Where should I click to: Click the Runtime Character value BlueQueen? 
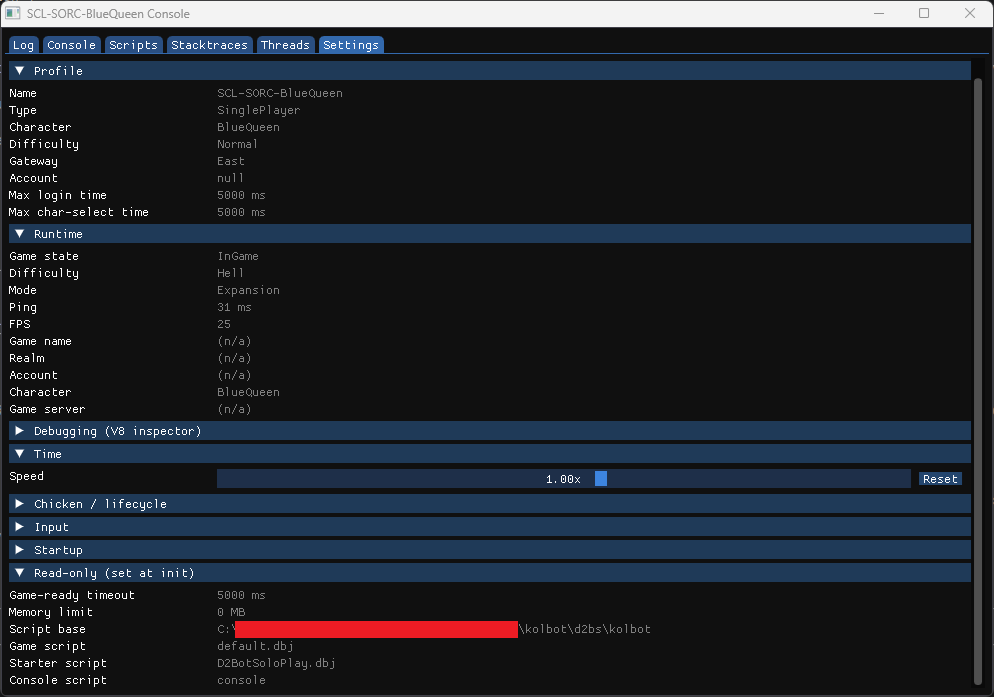pyautogui.click(x=248, y=393)
